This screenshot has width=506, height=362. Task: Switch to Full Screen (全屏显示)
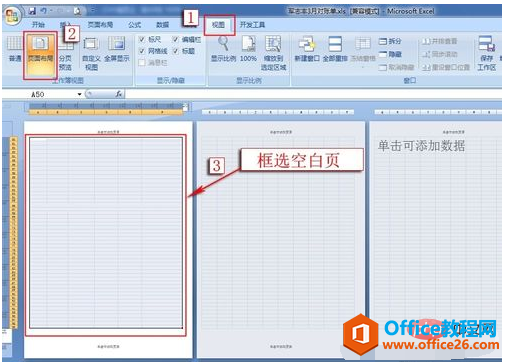tap(117, 49)
